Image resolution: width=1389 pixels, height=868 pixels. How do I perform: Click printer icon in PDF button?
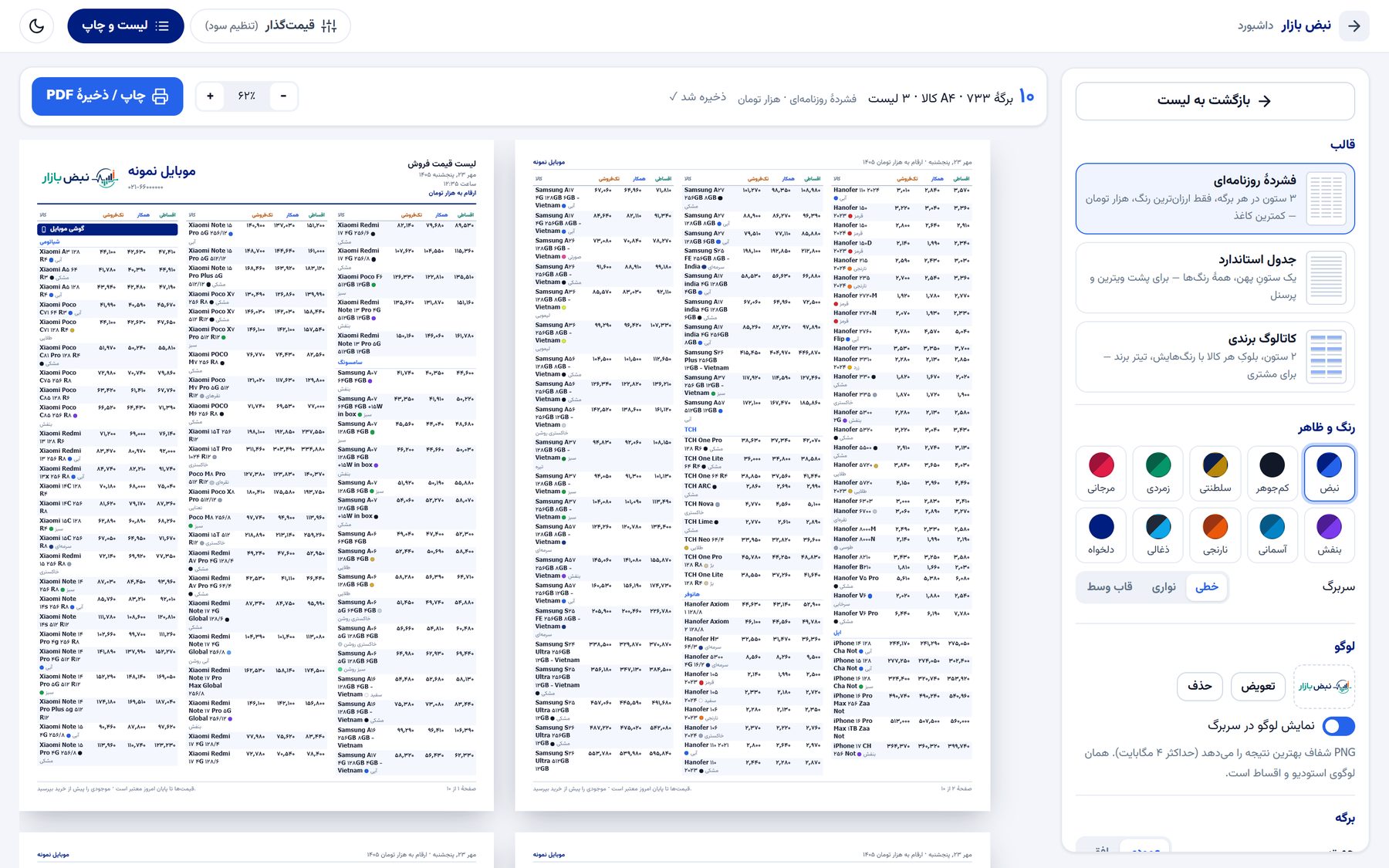(160, 96)
